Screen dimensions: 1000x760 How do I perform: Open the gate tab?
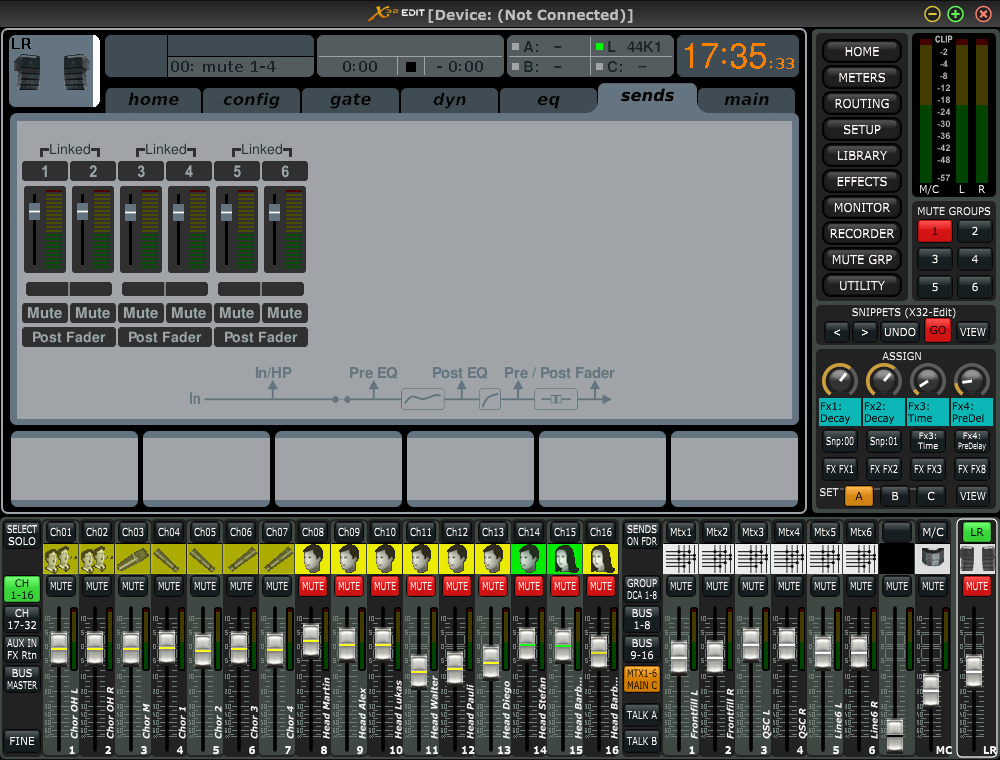[350, 99]
